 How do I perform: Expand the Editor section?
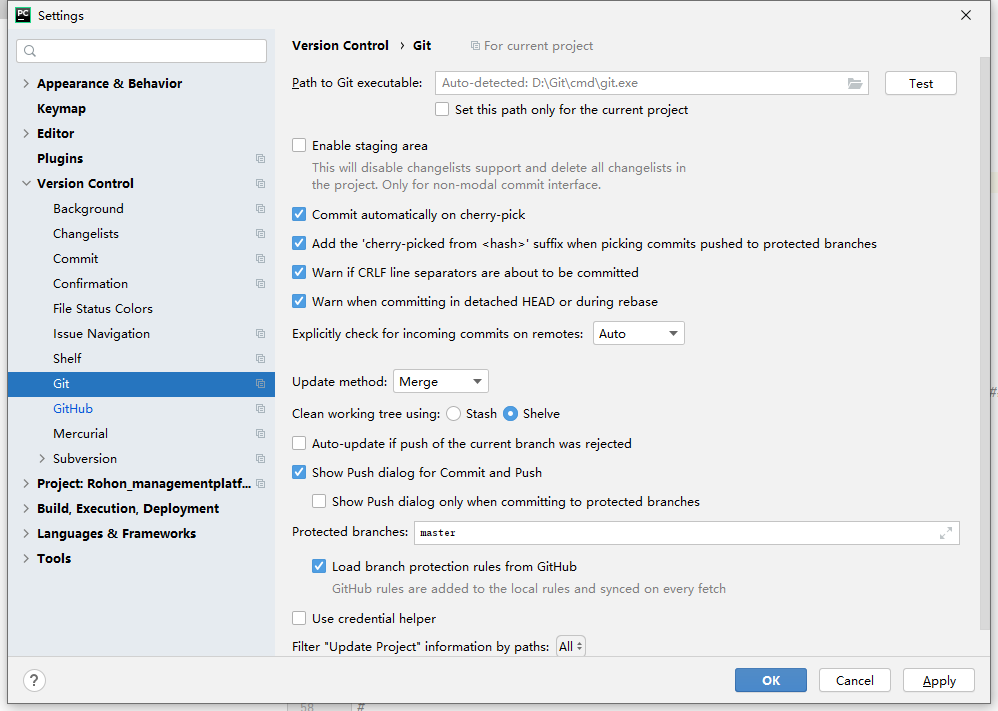(x=25, y=133)
